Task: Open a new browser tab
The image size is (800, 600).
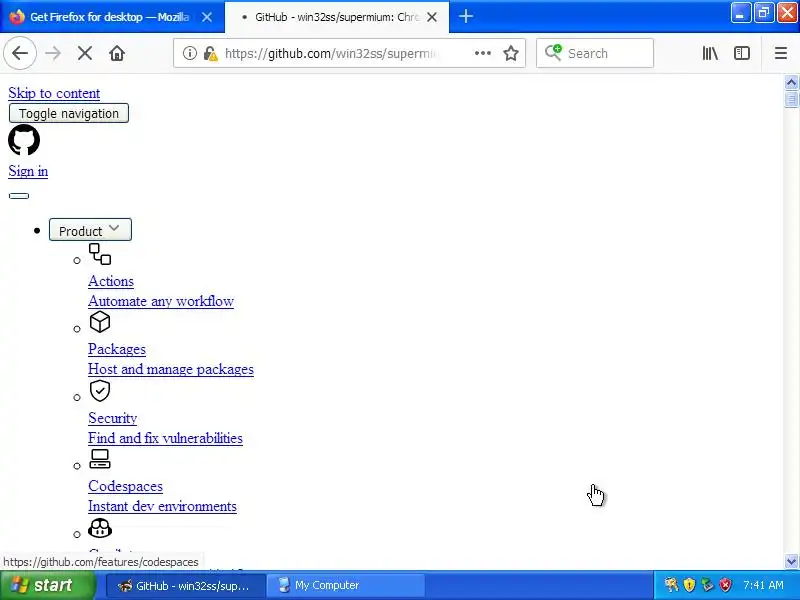Action: 465,17
